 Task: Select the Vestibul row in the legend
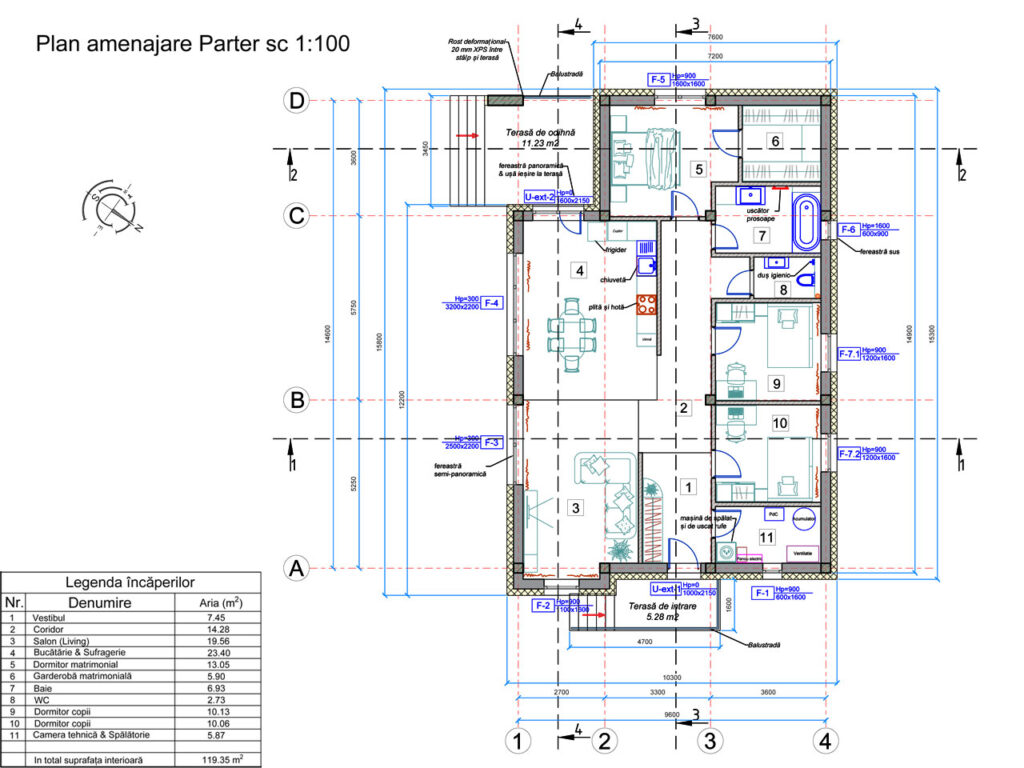(131, 617)
